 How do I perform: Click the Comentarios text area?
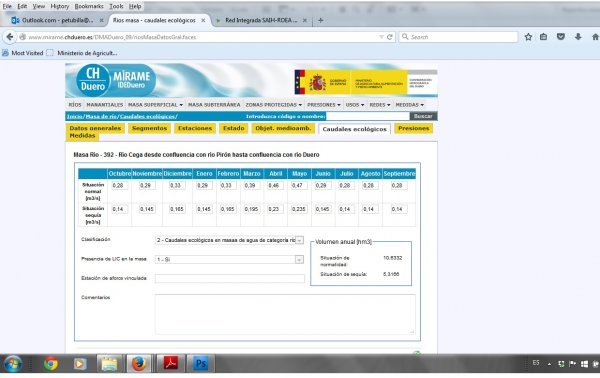285,314
